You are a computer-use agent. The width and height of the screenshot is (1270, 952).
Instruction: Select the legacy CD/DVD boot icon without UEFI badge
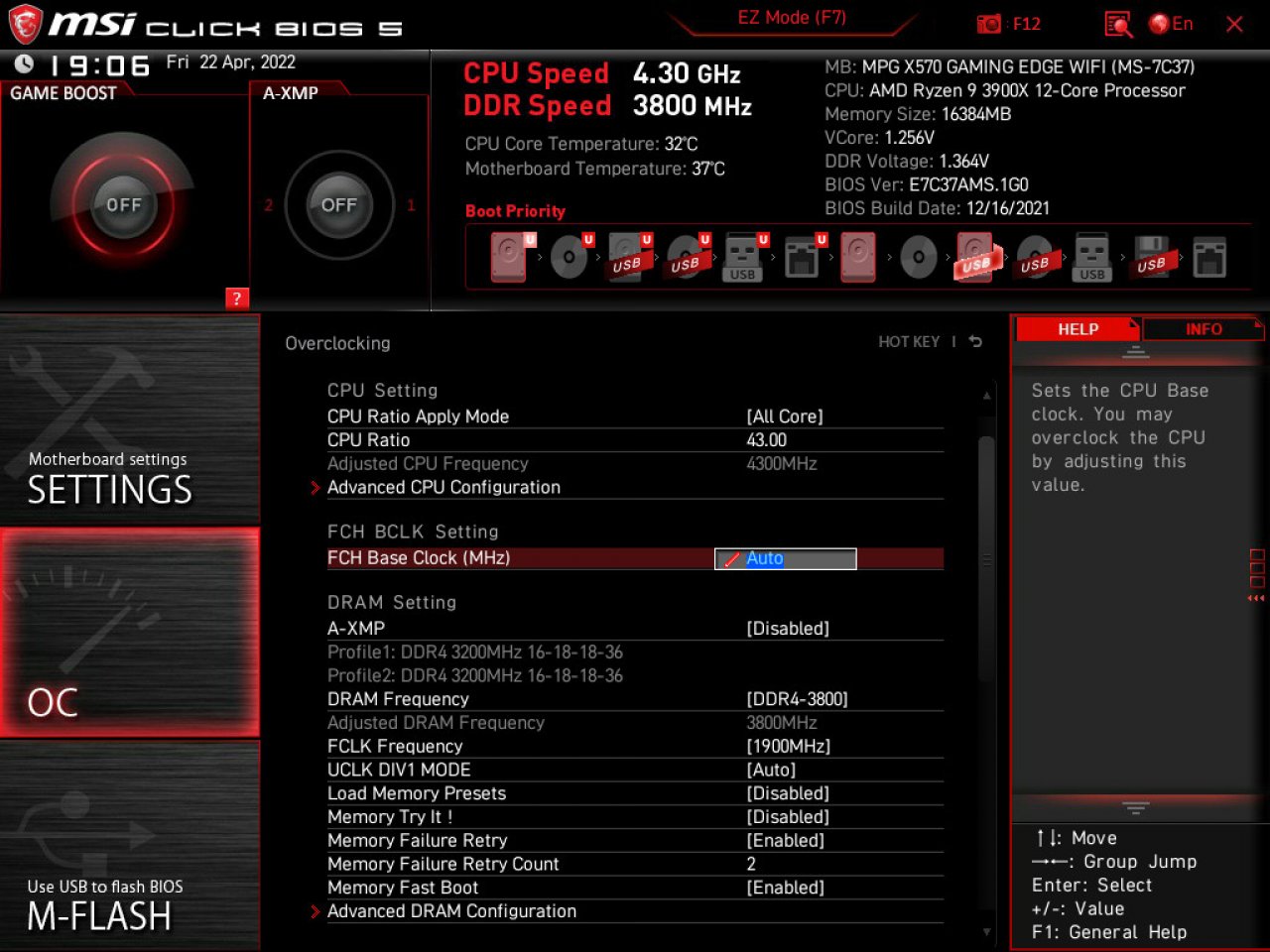click(919, 257)
